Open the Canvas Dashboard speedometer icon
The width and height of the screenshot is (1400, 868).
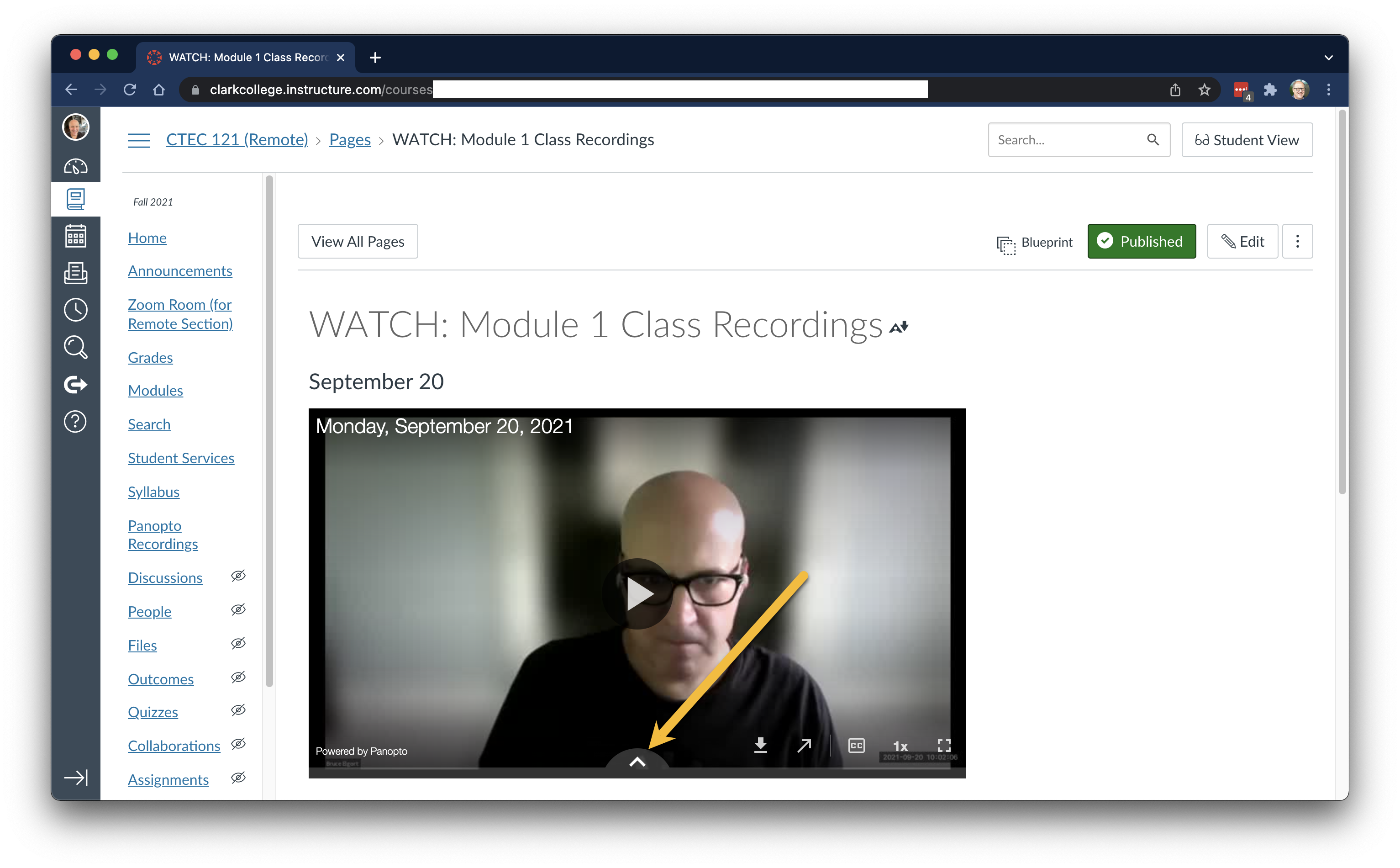[75, 167]
